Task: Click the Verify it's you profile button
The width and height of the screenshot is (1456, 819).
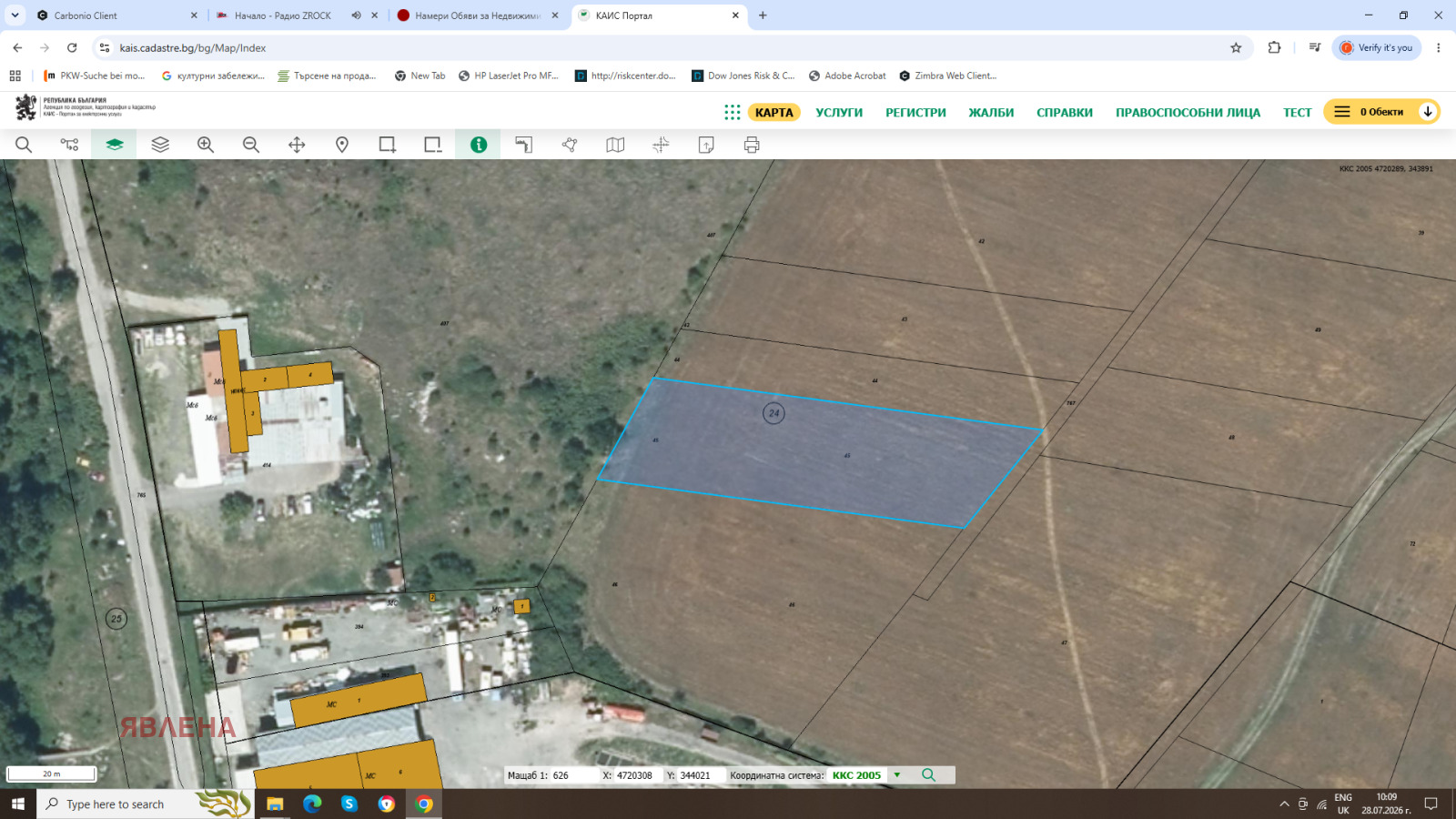Action: pyautogui.click(x=1377, y=47)
